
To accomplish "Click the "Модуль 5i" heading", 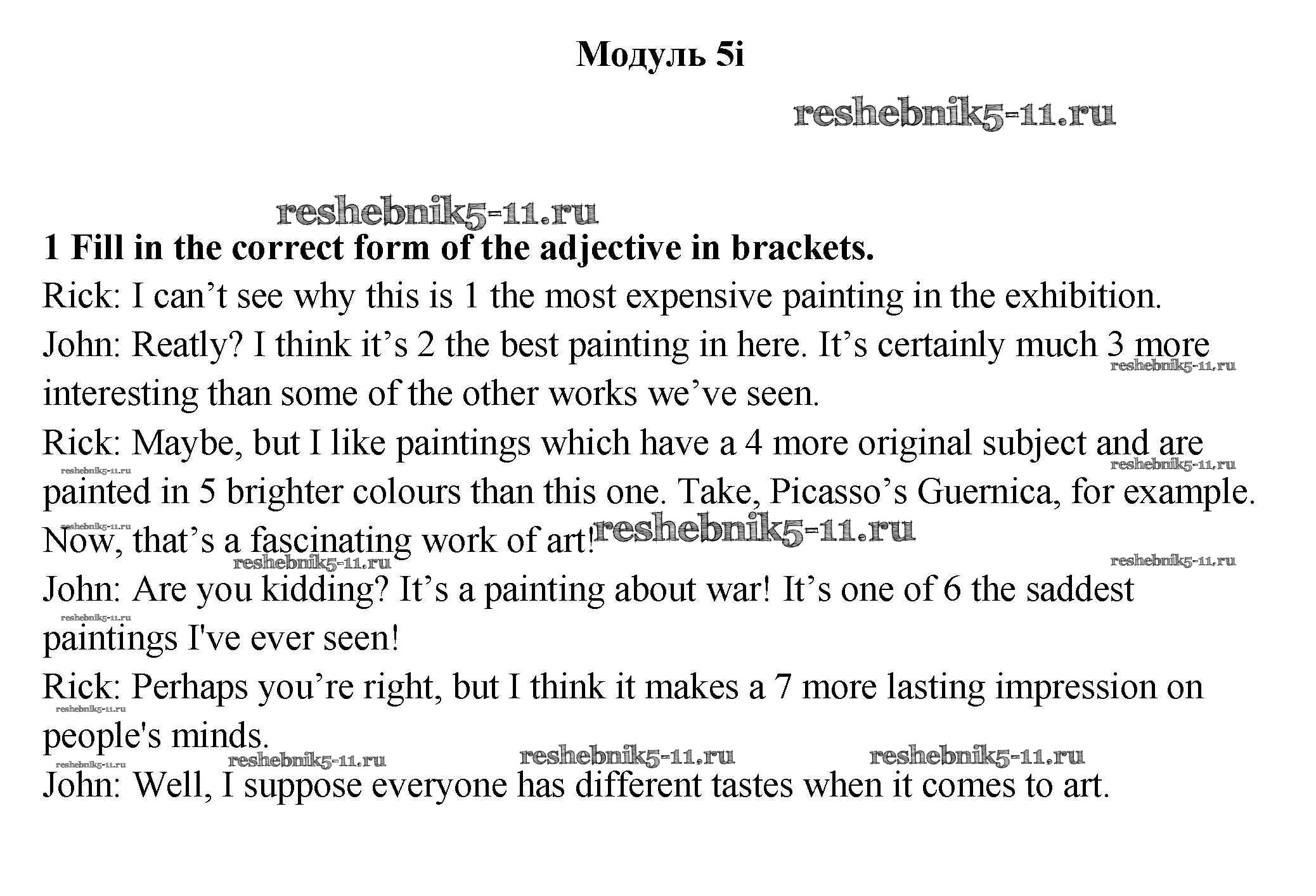I will click(x=659, y=54).
